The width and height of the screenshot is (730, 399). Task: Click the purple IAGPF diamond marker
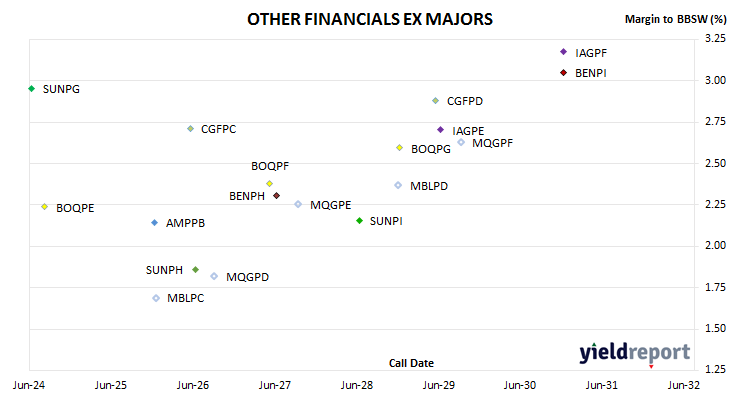pyautogui.click(x=563, y=52)
